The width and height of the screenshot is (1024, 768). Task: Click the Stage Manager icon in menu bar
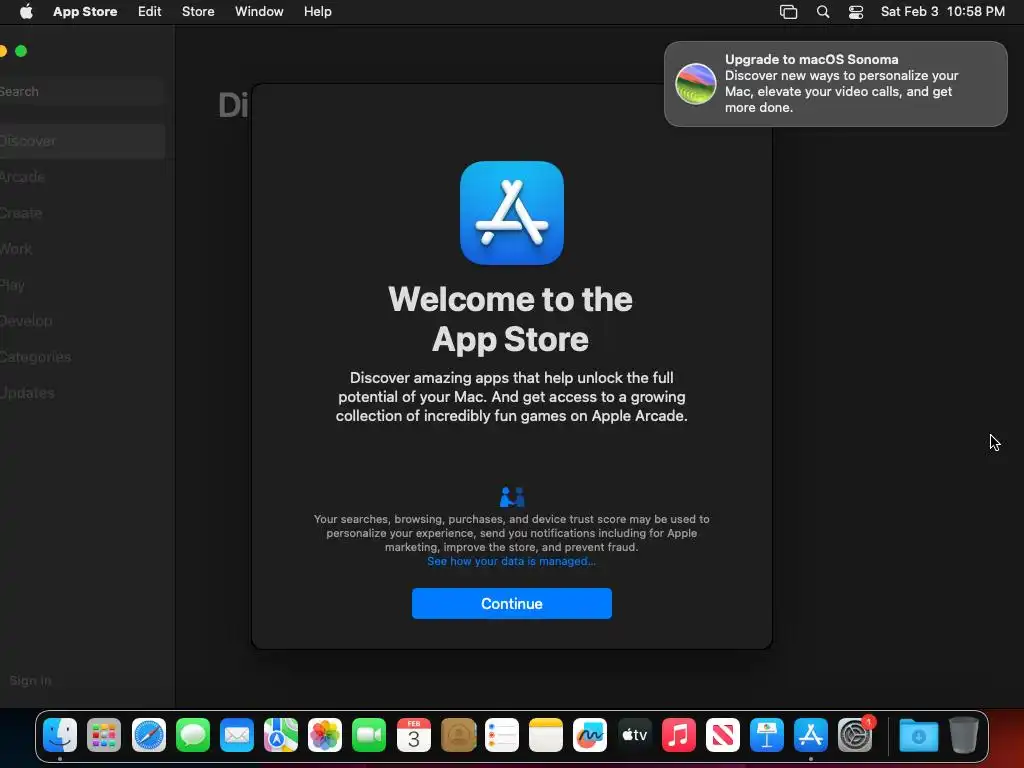point(788,12)
